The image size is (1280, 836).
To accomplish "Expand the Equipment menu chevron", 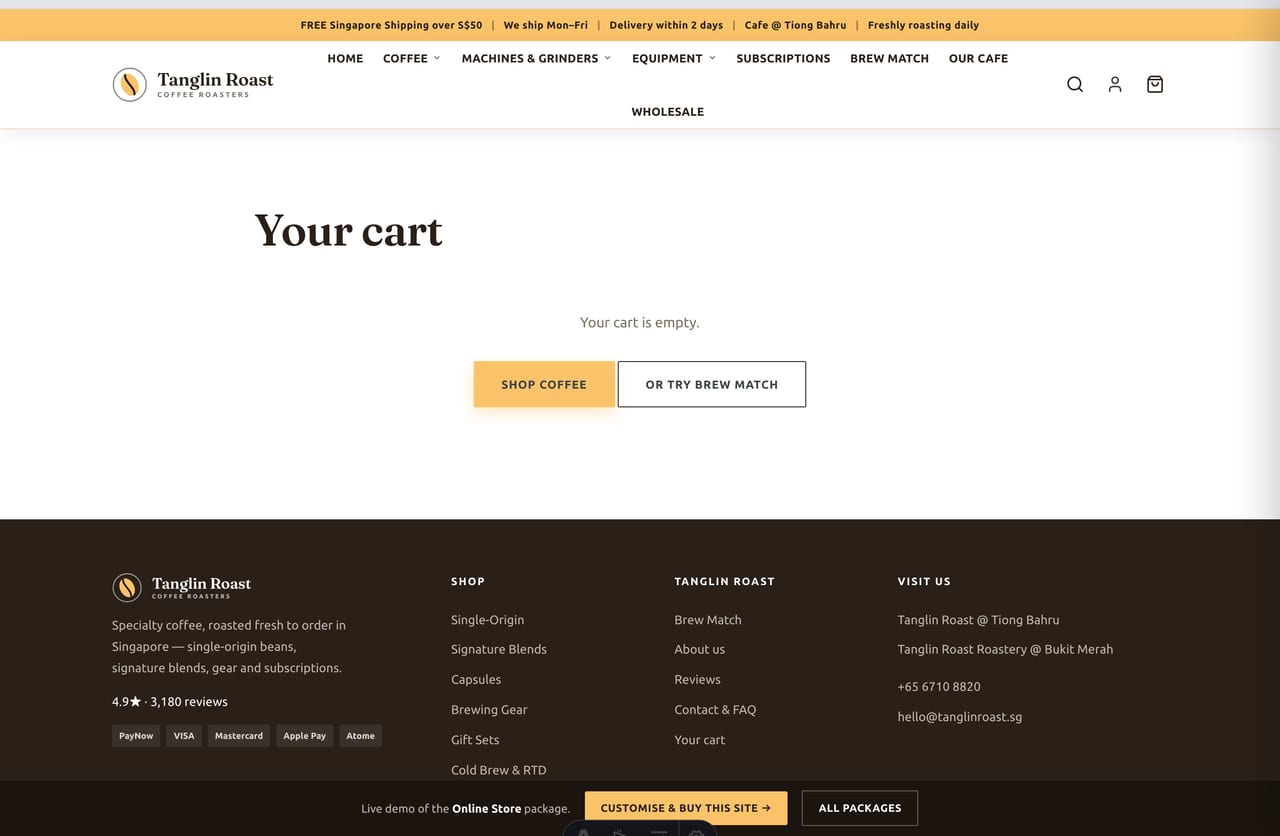I will click(x=712, y=58).
